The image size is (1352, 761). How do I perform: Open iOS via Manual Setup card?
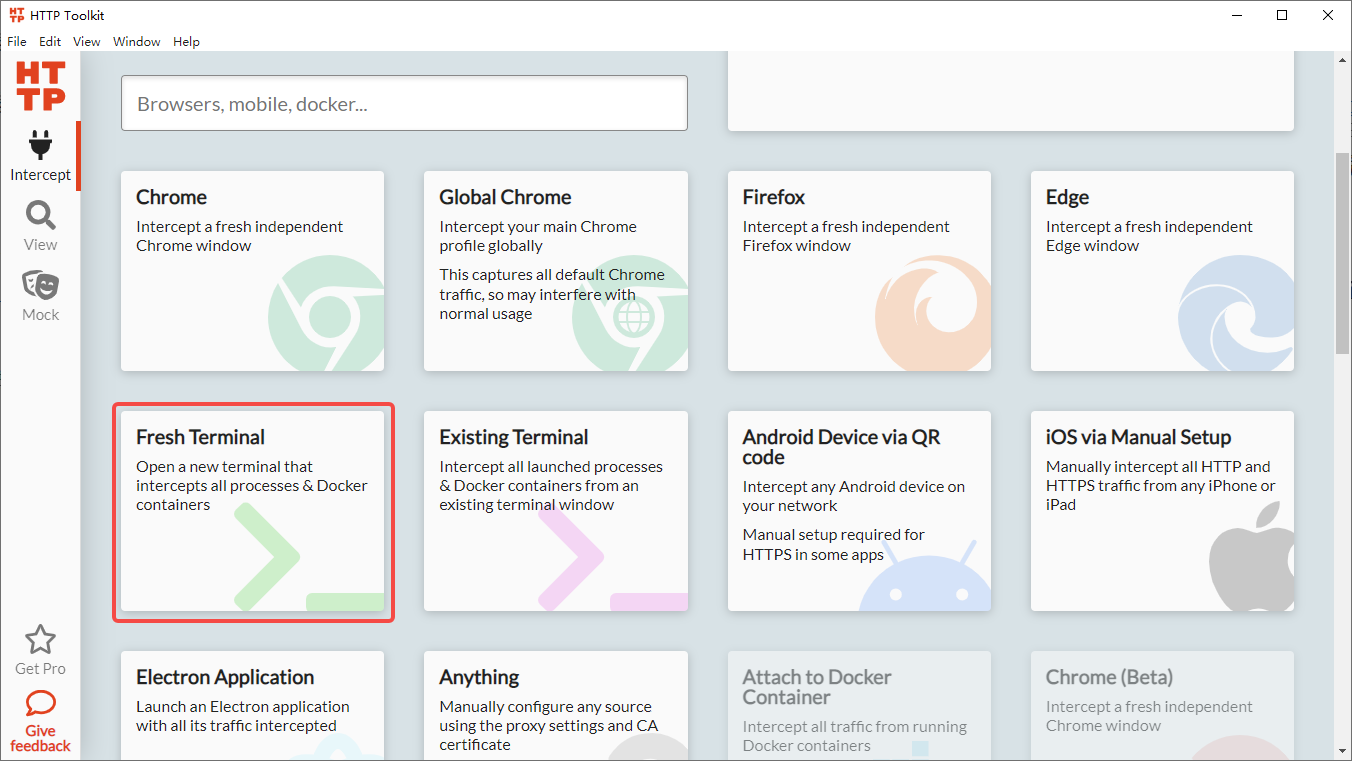coord(1162,511)
